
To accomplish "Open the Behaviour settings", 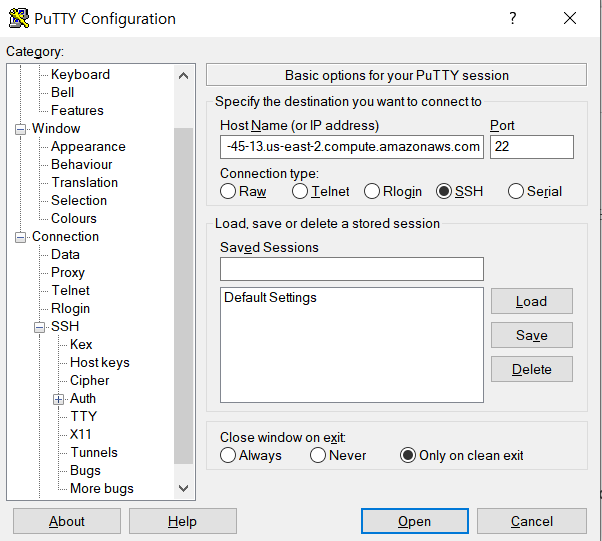I will (81, 164).
